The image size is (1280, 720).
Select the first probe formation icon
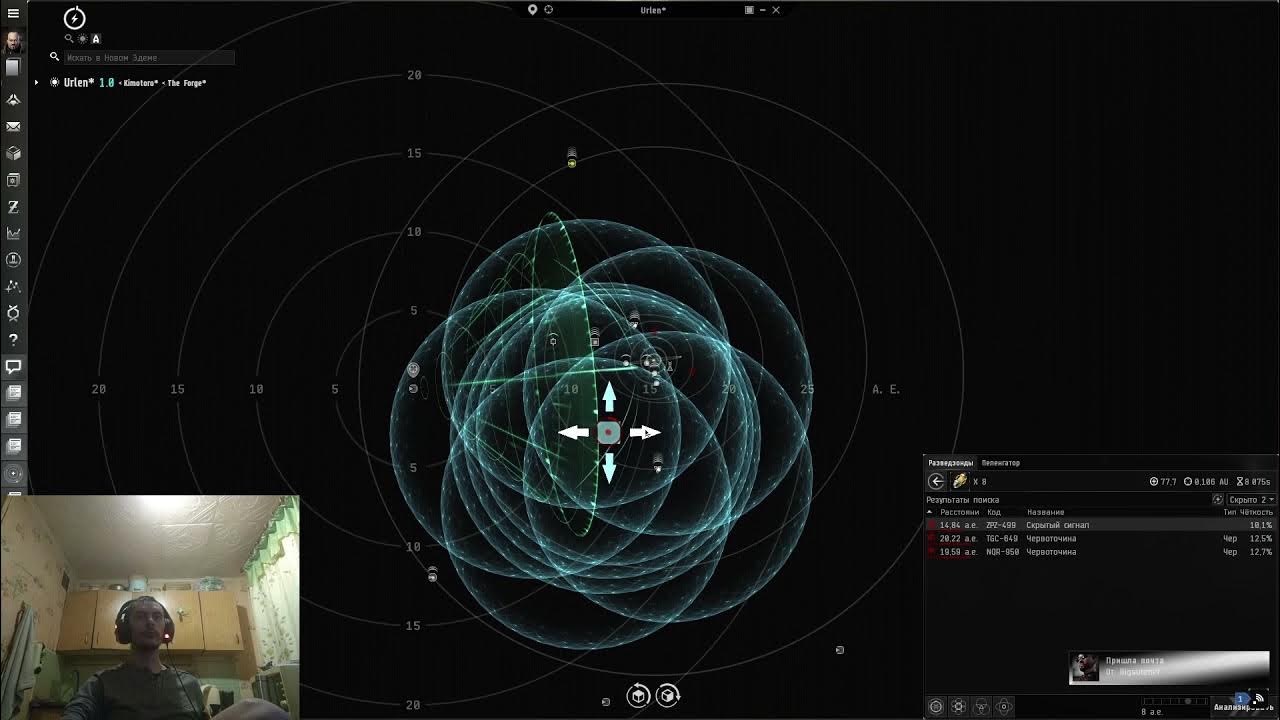click(x=936, y=706)
